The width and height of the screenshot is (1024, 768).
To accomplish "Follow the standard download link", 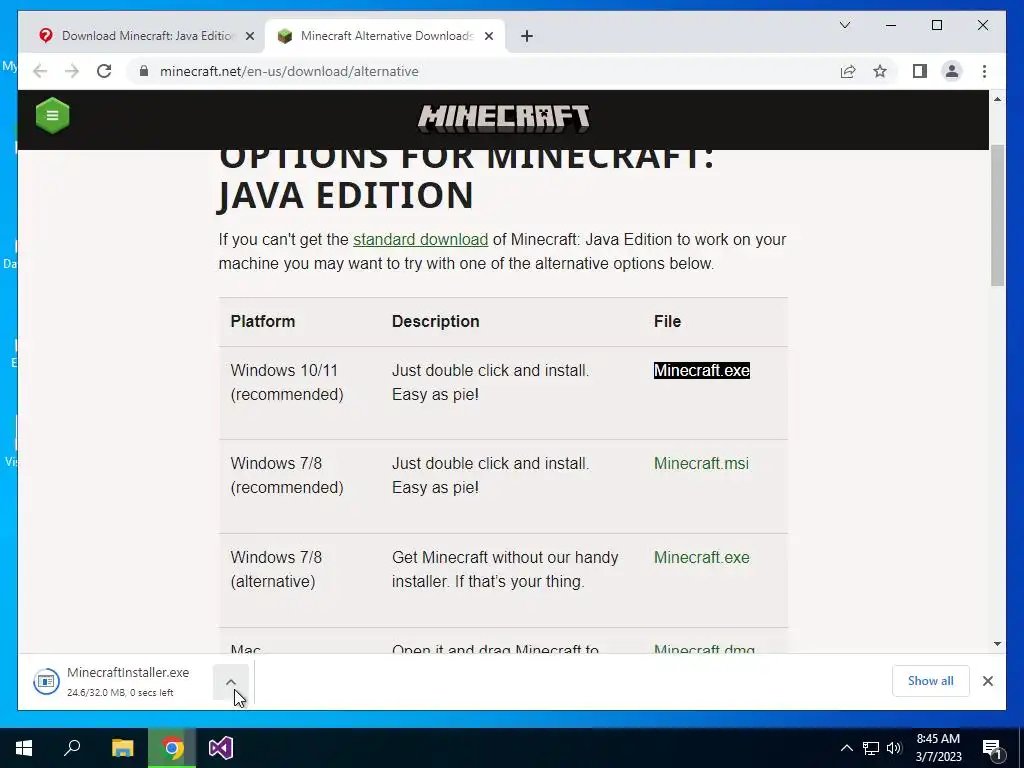I will click(421, 240).
